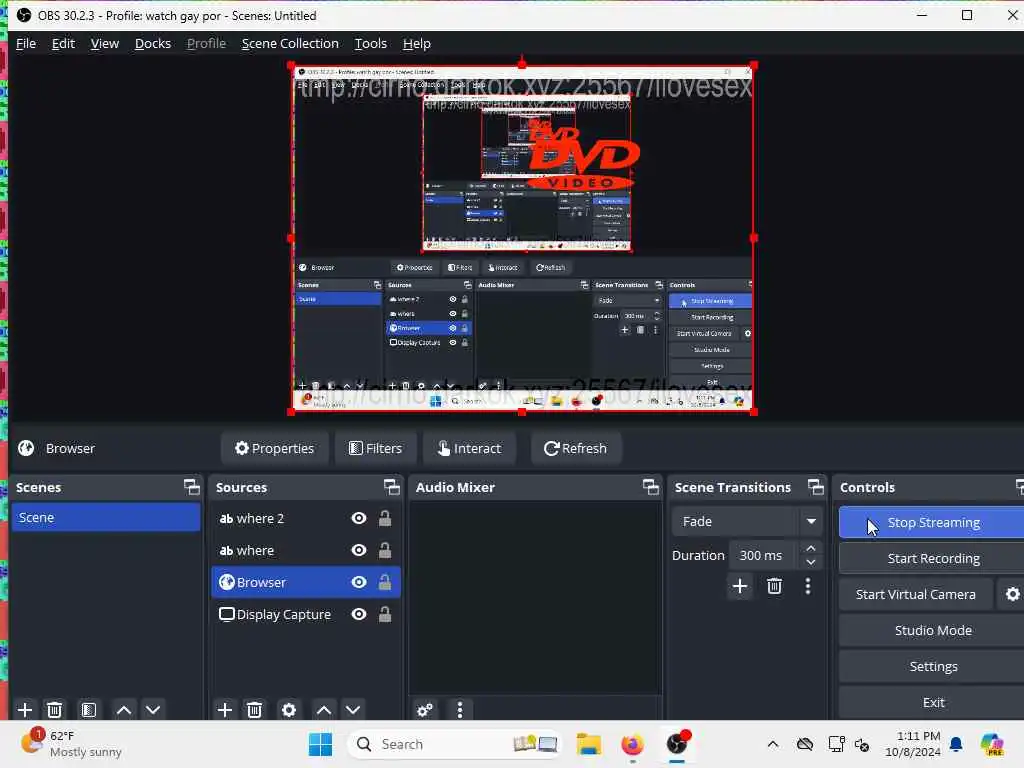Screen dimensions: 1024x768
Task: Show hidden system tray icons
Action: click(773, 744)
